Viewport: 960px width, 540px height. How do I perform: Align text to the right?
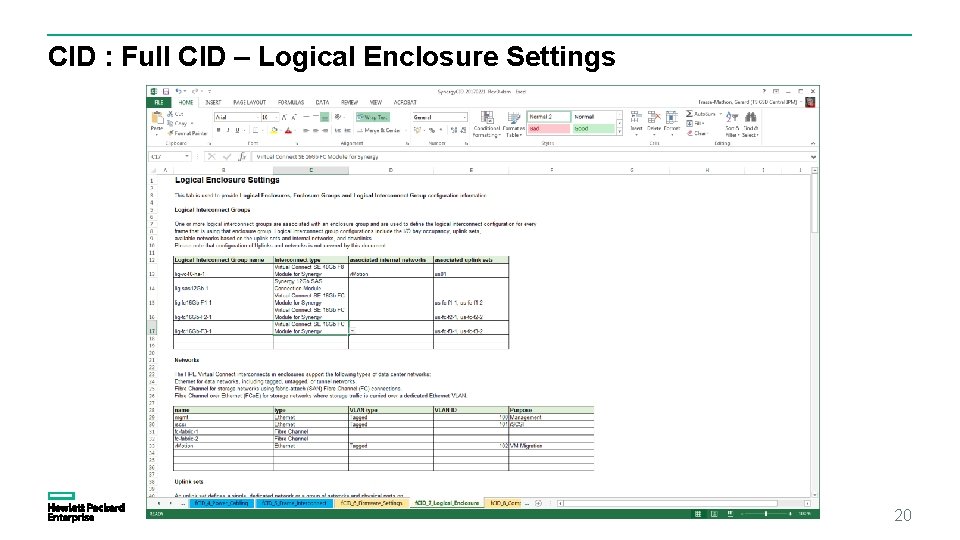pyautogui.click(x=324, y=130)
